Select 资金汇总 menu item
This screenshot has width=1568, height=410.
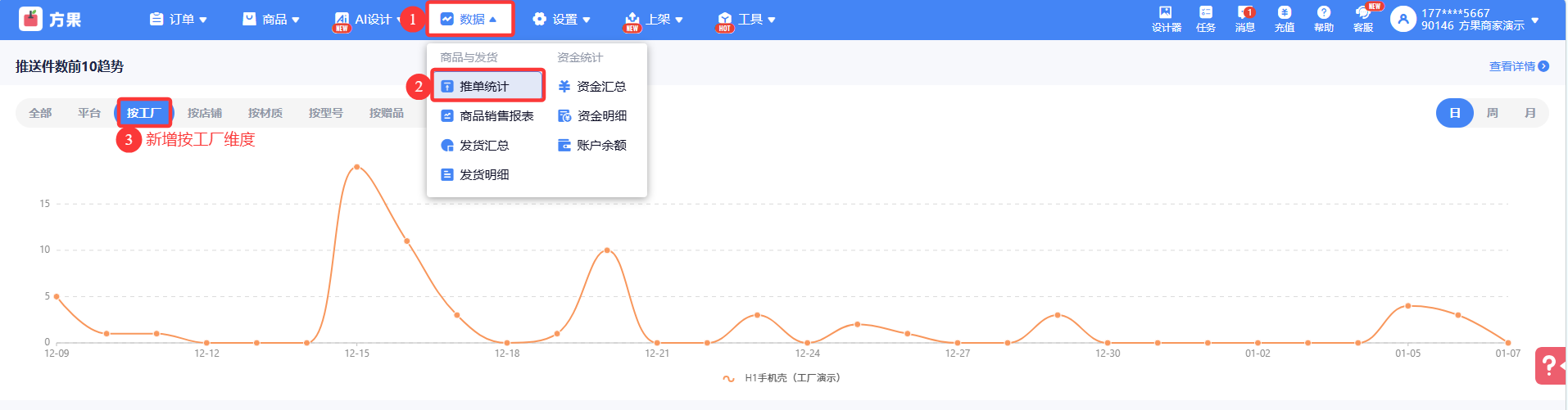[592, 86]
